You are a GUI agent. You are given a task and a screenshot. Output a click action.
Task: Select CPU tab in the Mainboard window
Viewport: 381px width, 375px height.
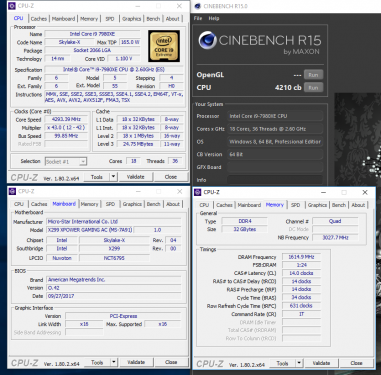(19, 204)
